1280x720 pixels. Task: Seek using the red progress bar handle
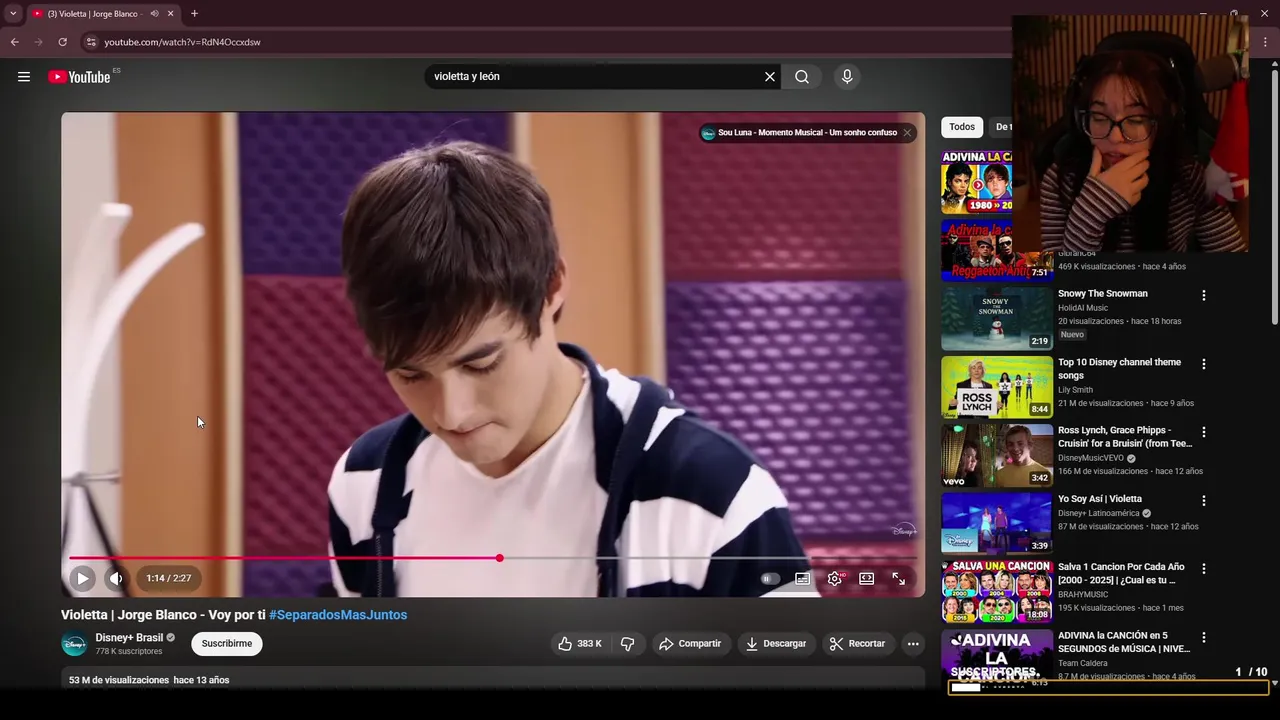(x=499, y=558)
